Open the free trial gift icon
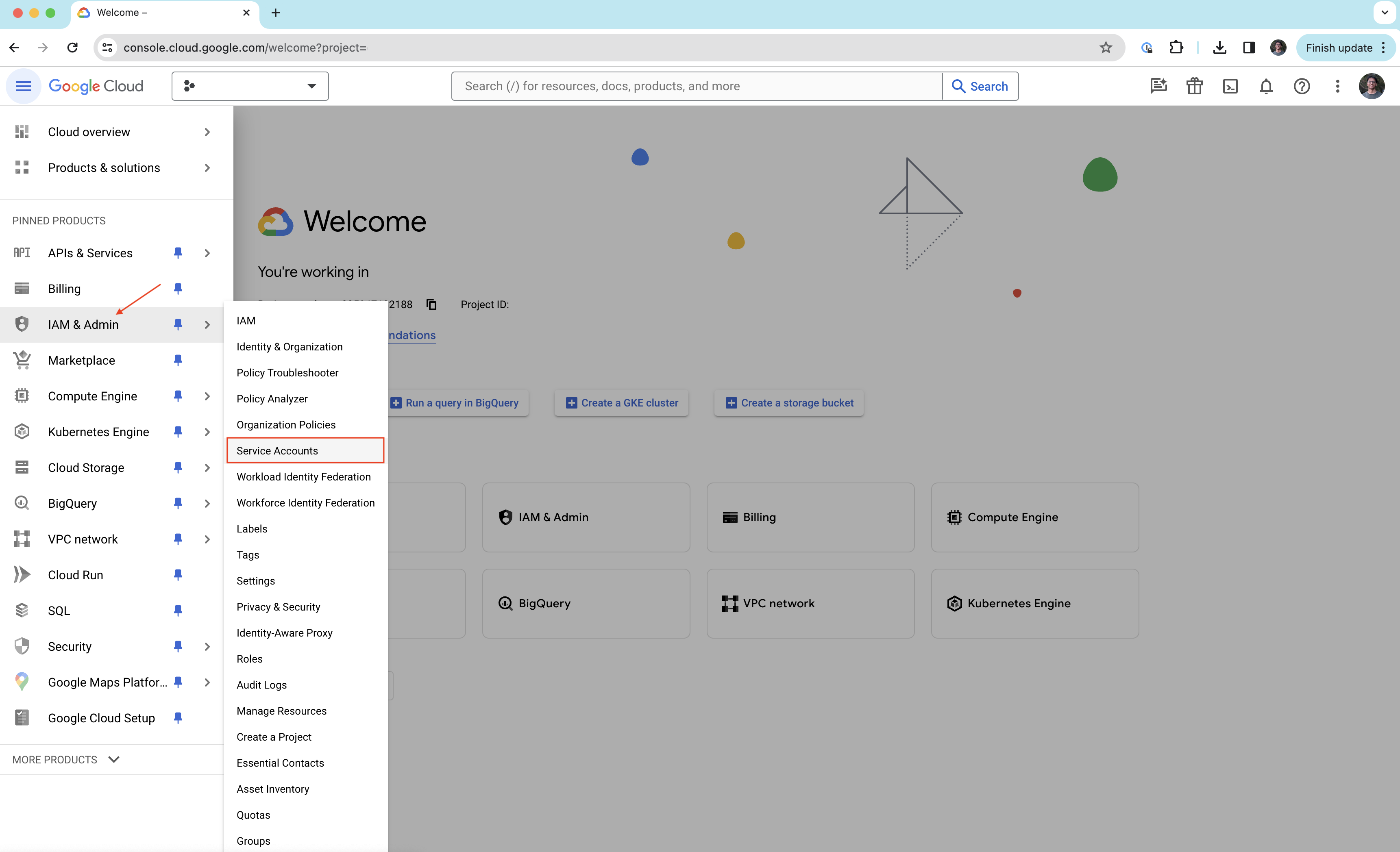 point(1194,86)
